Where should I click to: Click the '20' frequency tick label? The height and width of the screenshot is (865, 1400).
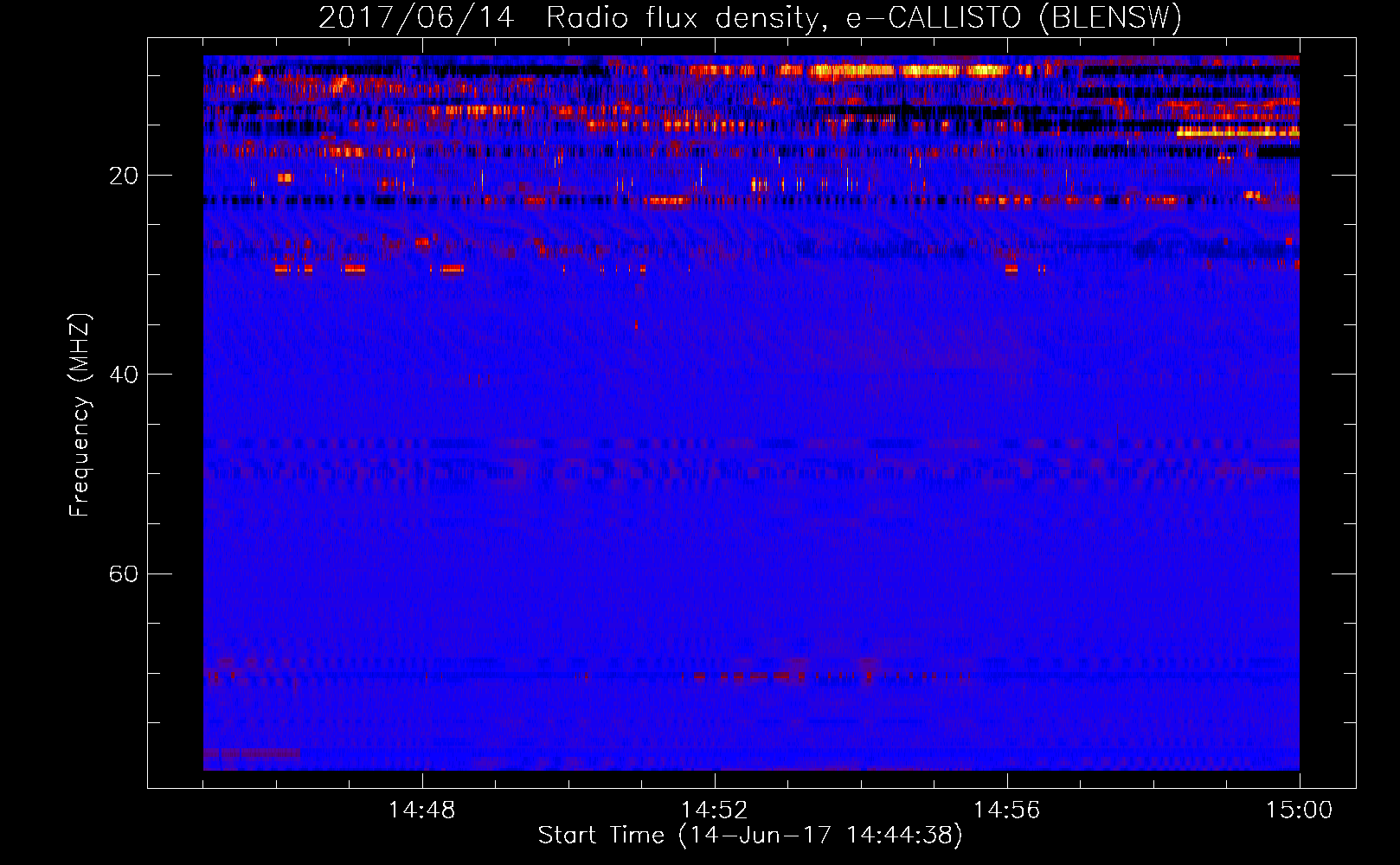(x=124, y=176)
